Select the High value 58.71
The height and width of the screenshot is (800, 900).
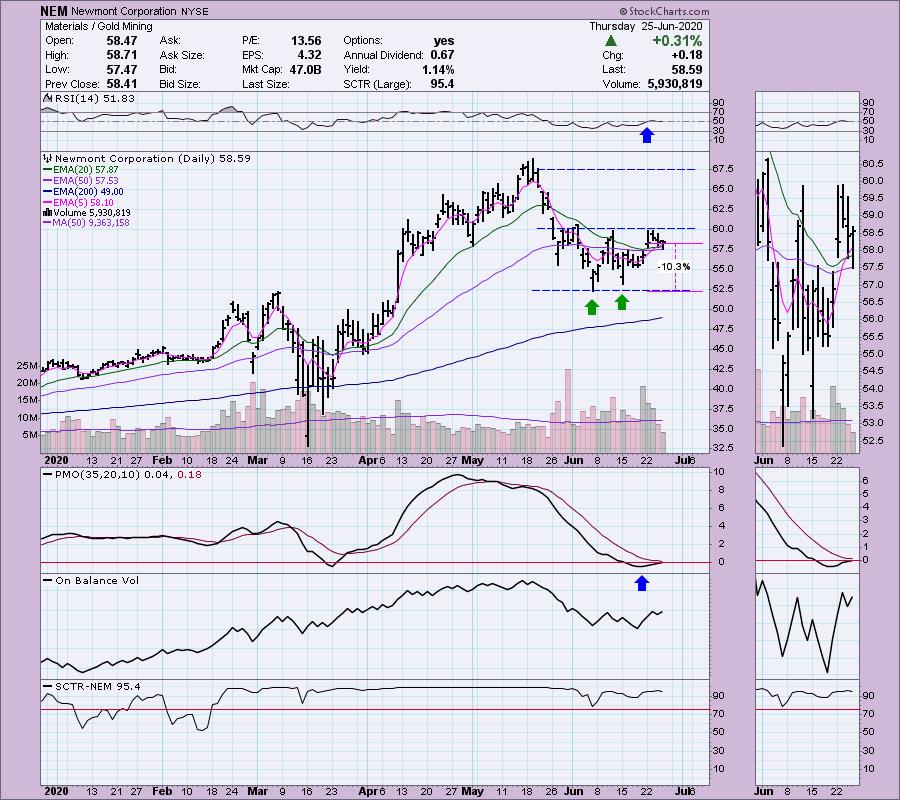click(122, 55)
